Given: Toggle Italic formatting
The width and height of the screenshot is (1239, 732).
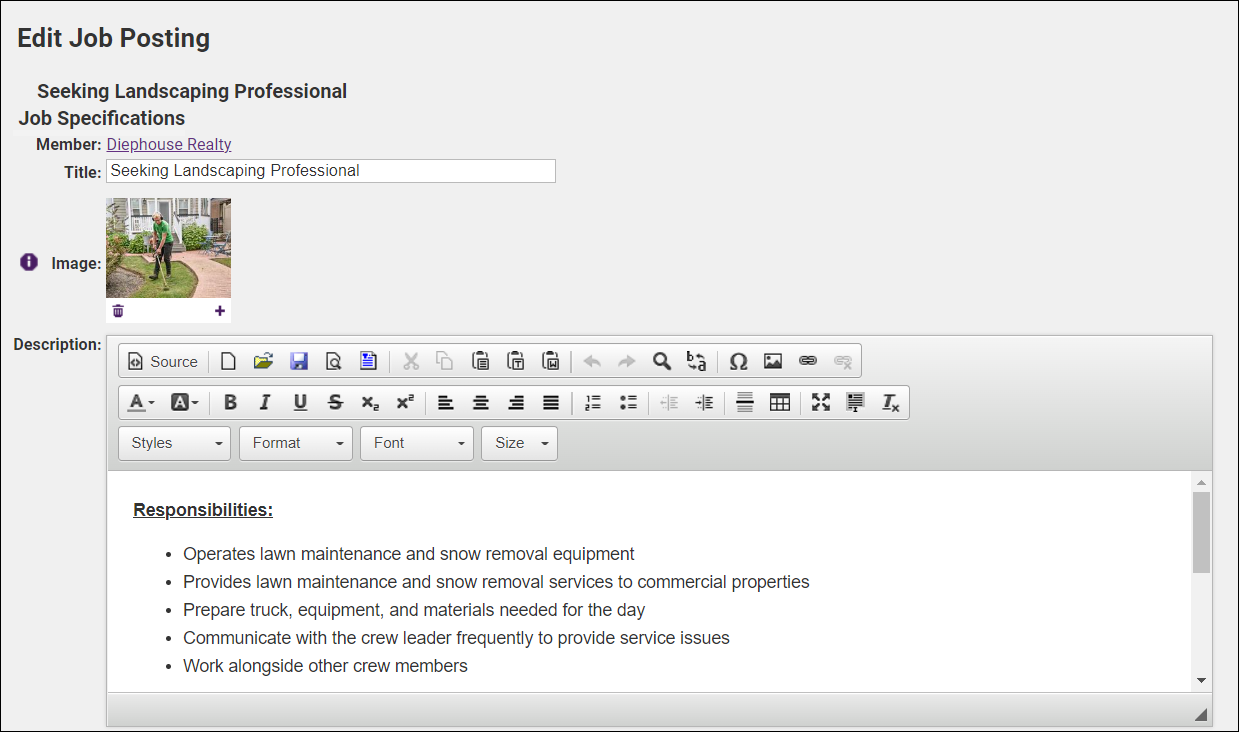Looking at the screenshot, I should pos(265,403).
